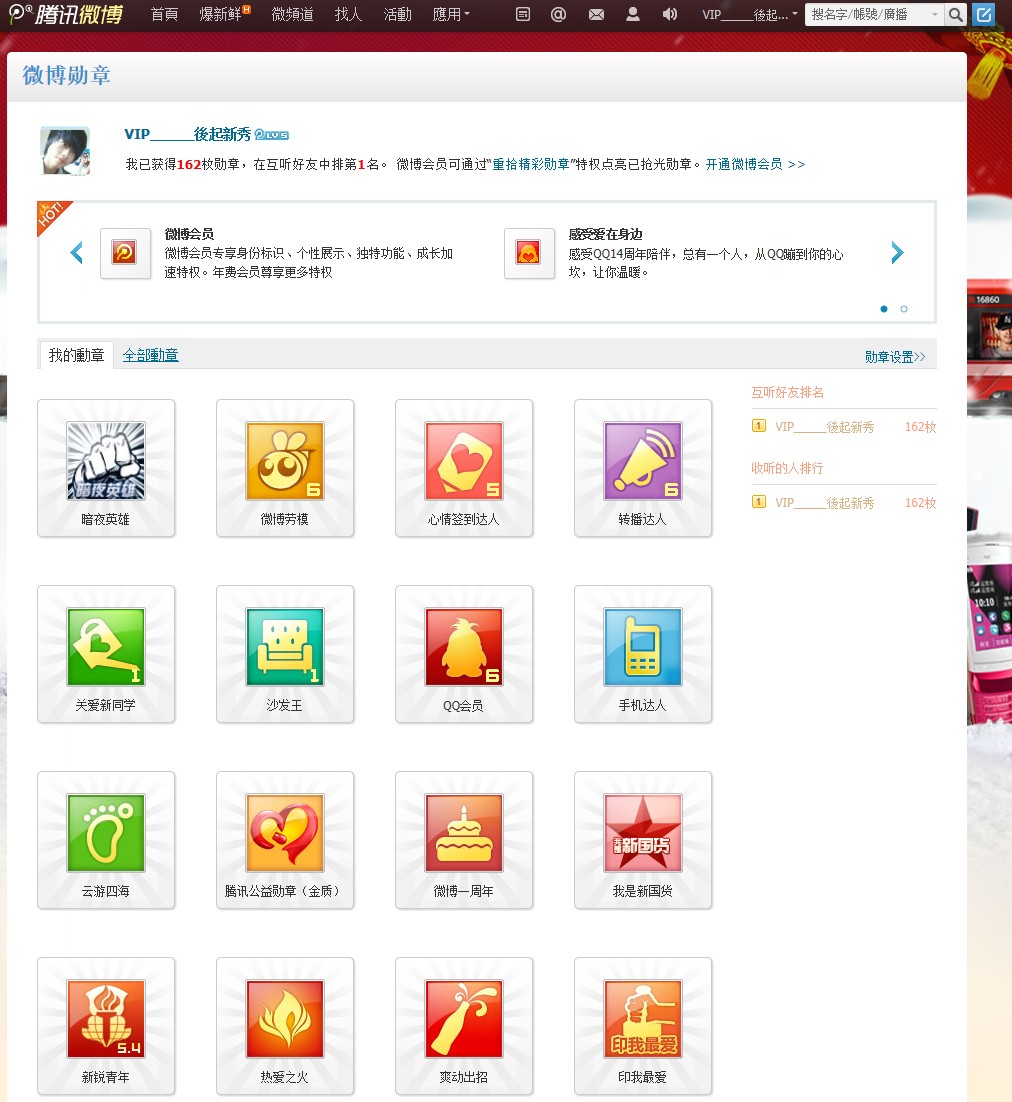This screenshot has width=1012, height=1102.
Task: Click the LV5 level badge
Action: point(272,134)
